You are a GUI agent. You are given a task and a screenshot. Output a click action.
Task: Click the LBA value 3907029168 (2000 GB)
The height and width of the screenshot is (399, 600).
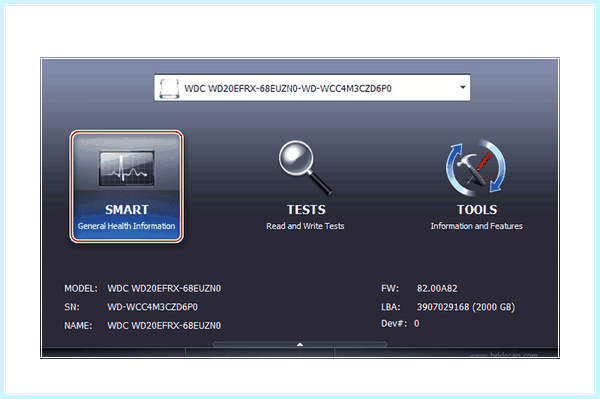click(x=466, y=307)
